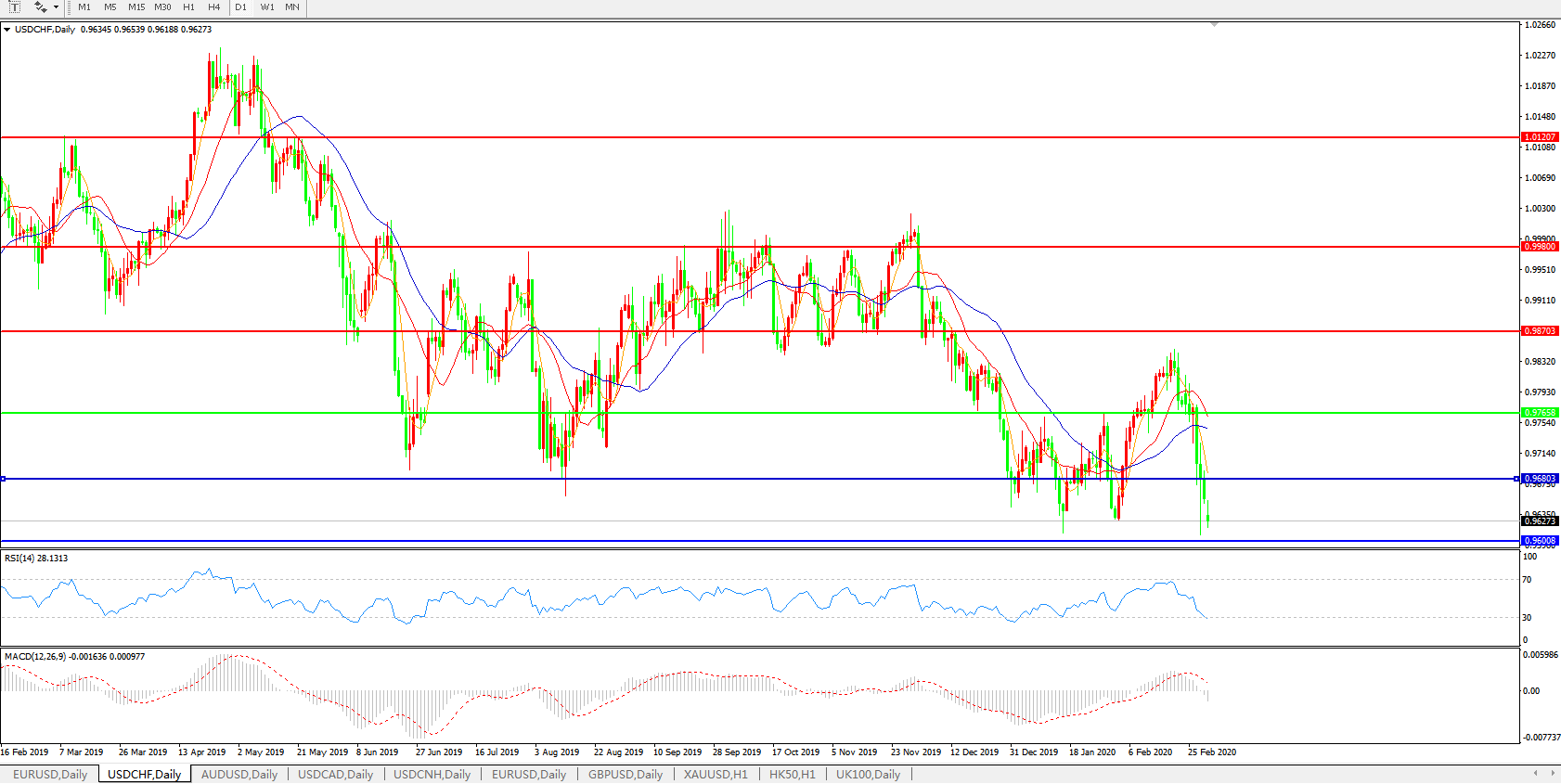
Task: Open the GBPUSD,Daily chart tab
Action: (626, 774)
